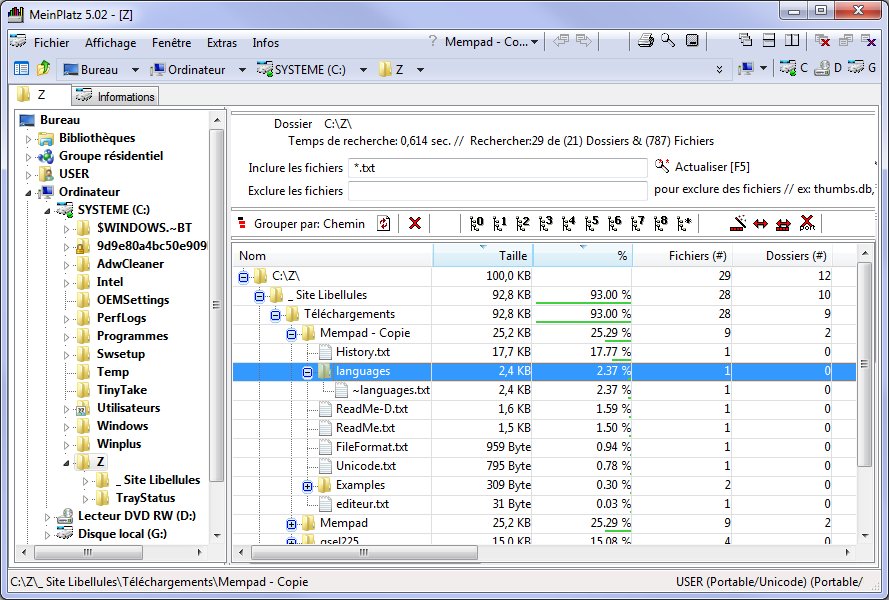The width and height of the screenshot is (889, 600).
Task: Collapse the Téléchargements folder node
Action: pos(276,315)
